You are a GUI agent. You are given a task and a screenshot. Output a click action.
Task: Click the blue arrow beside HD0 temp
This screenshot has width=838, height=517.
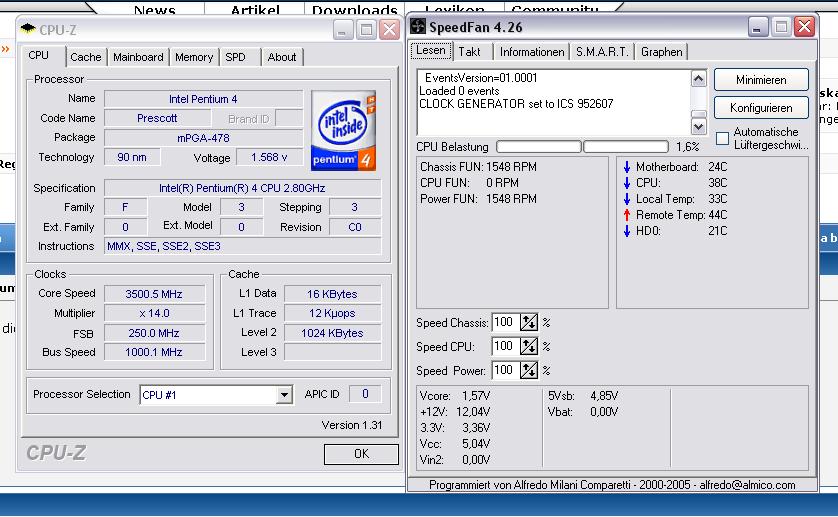click(x=627, y=232)
